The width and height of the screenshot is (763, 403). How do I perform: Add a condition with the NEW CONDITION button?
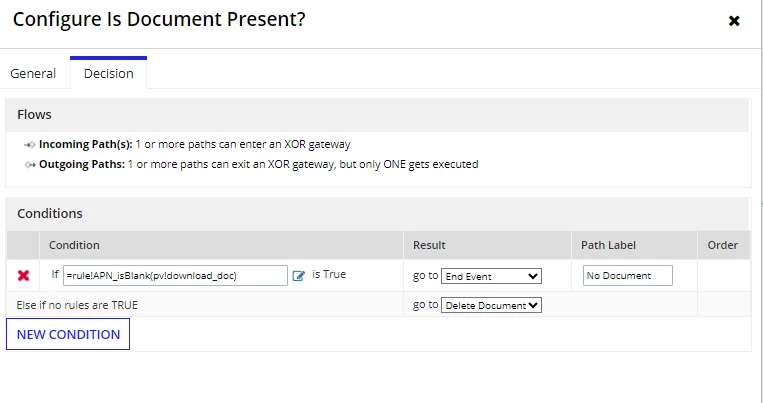pyautogui.click(x=68, y=334)
